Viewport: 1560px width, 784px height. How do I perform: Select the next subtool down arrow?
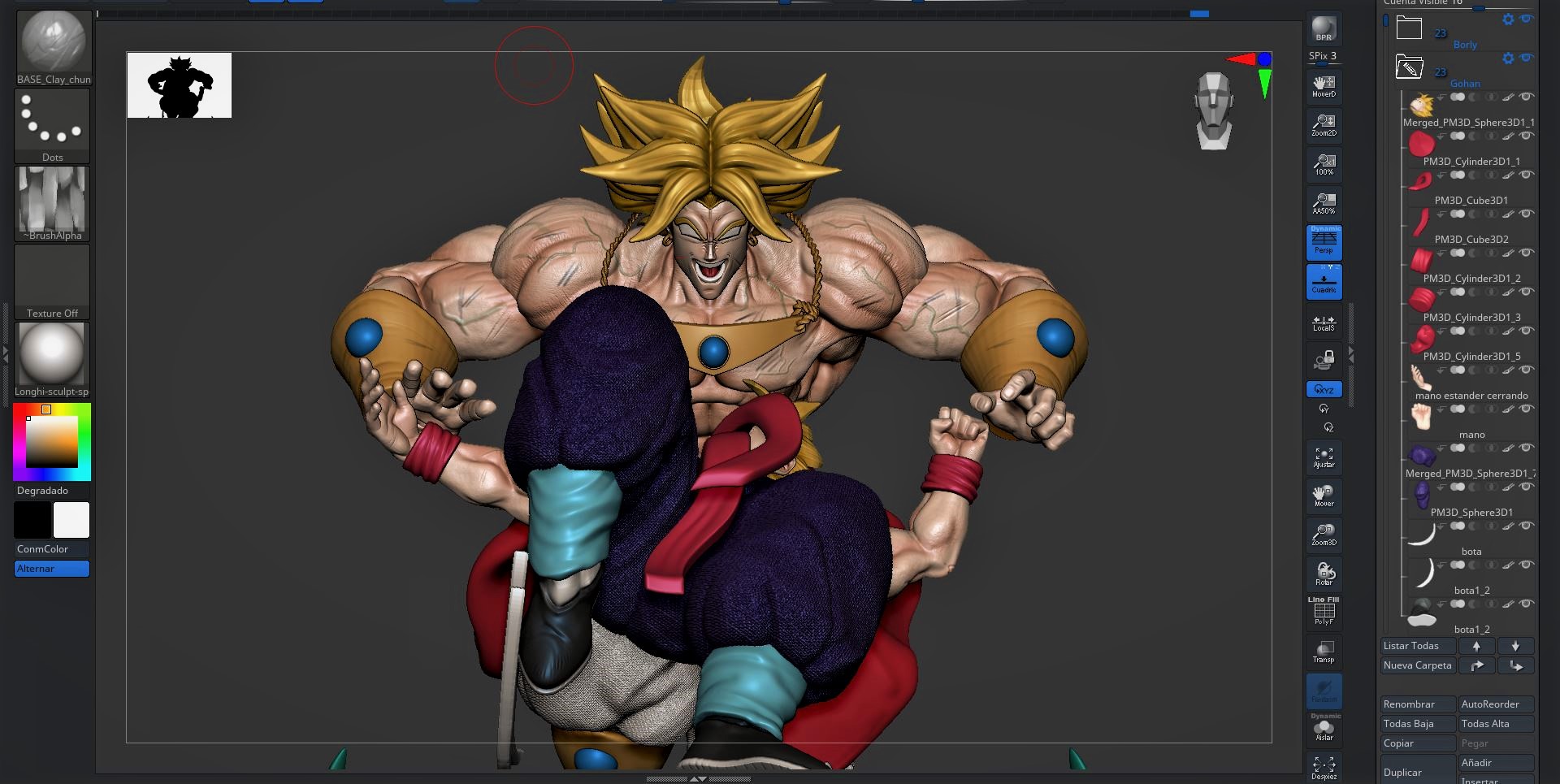click(1515, 646)
